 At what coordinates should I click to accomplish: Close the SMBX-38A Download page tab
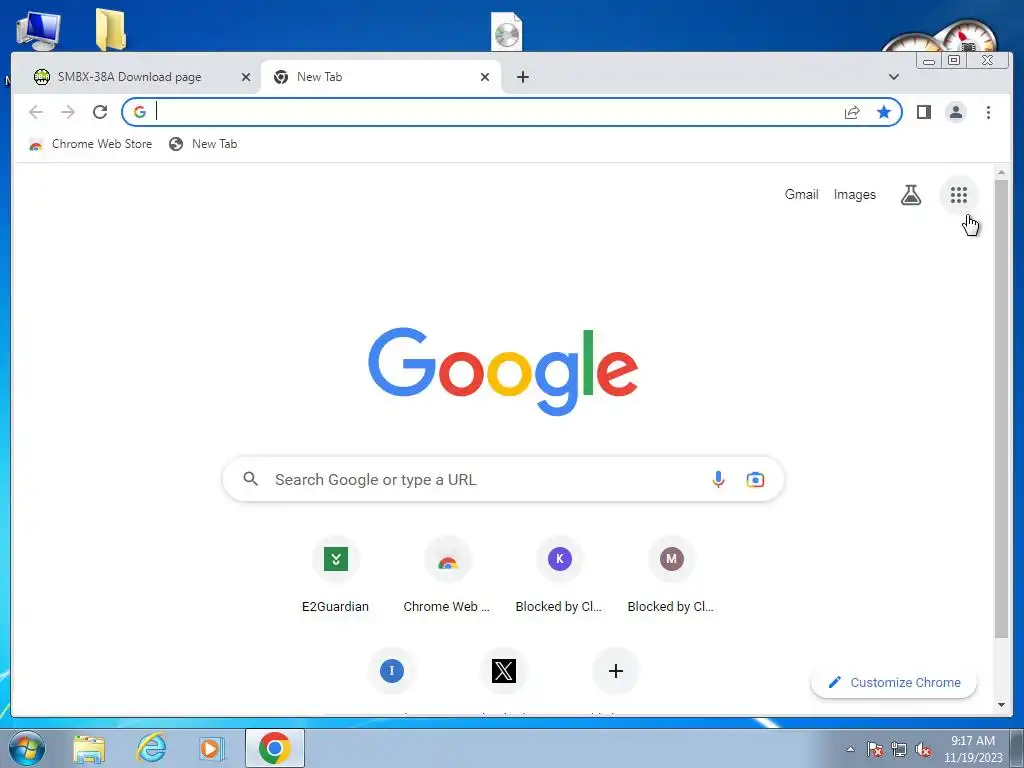click(x=246, y=77)
